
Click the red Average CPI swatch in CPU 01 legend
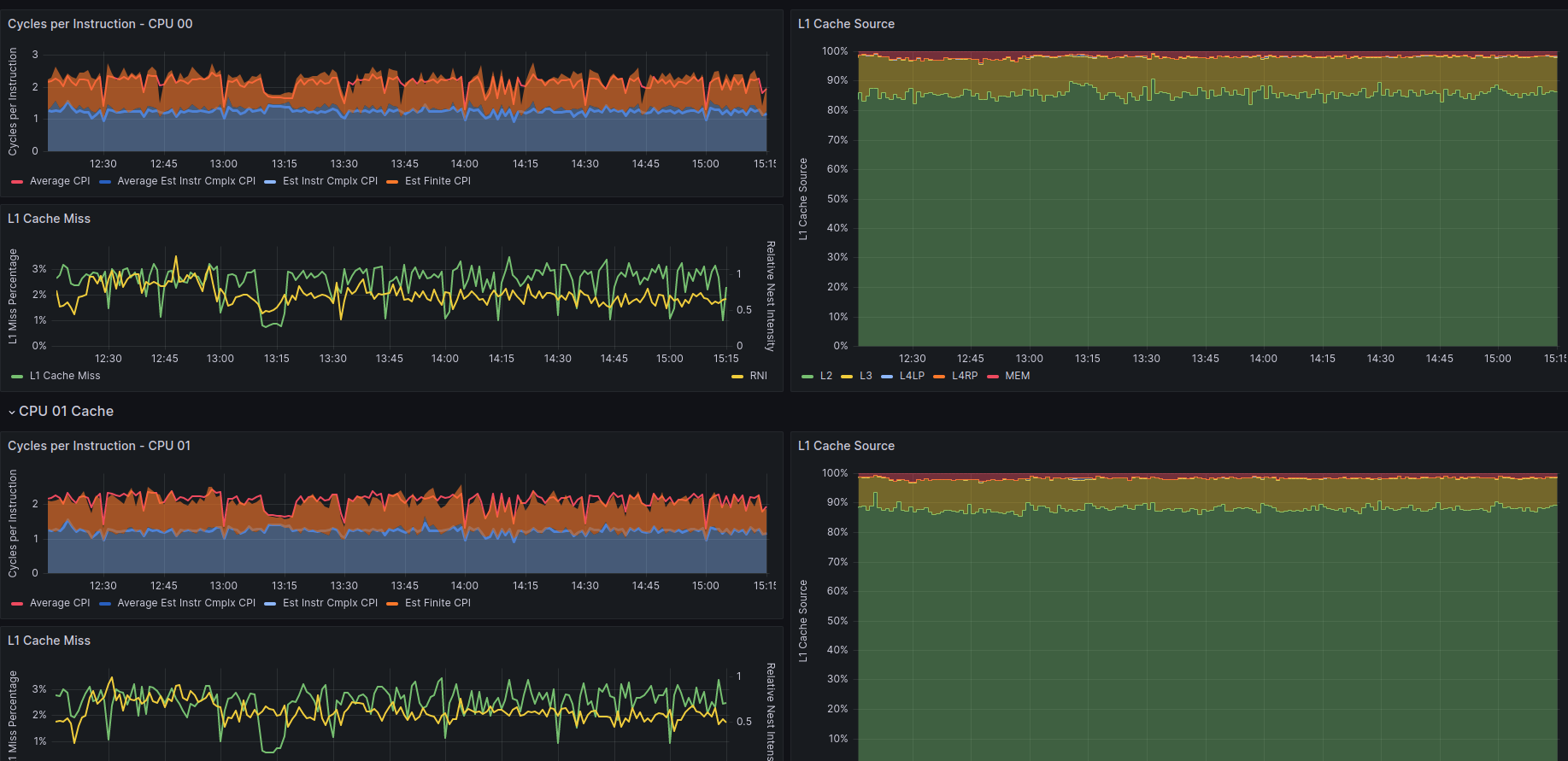[x=17, y=604]
